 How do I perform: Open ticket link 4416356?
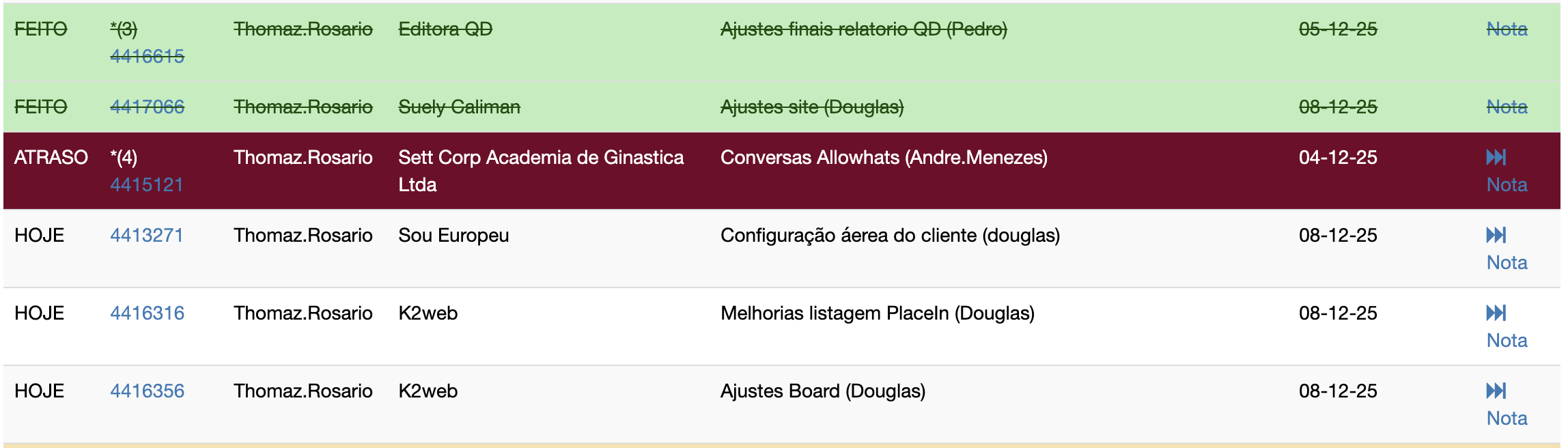pyautogui.click(x=147, y=391)
